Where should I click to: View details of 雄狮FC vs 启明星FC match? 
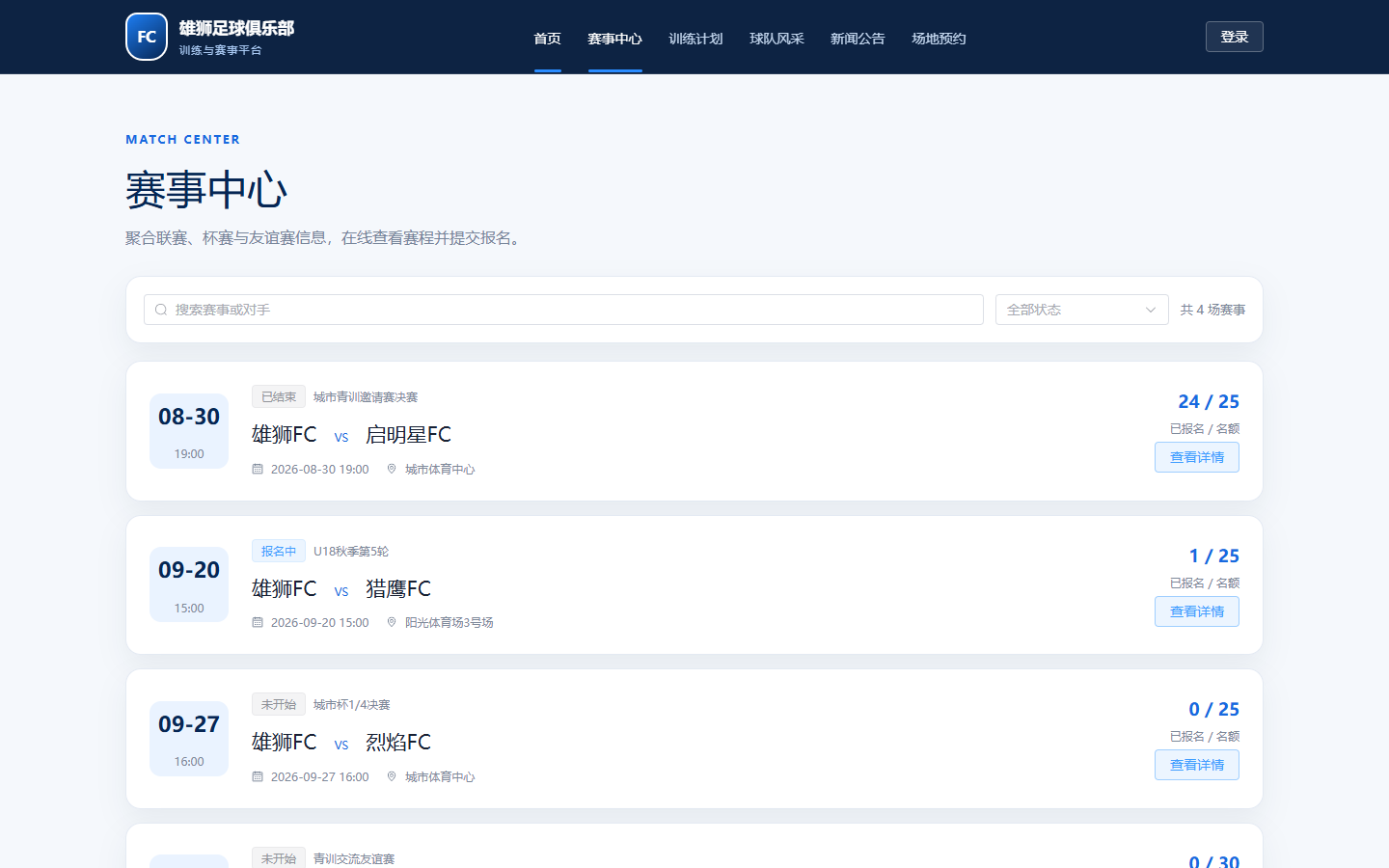pyautogui.click(x=1196, y=457)
